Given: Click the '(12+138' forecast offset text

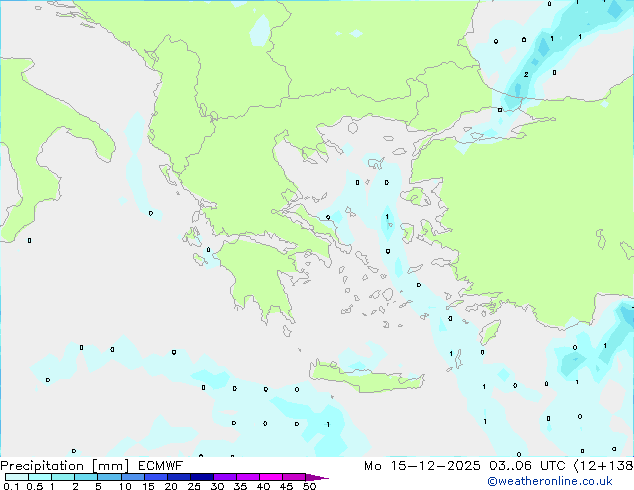Looking at the screenshot, I should tap(603, 466).
